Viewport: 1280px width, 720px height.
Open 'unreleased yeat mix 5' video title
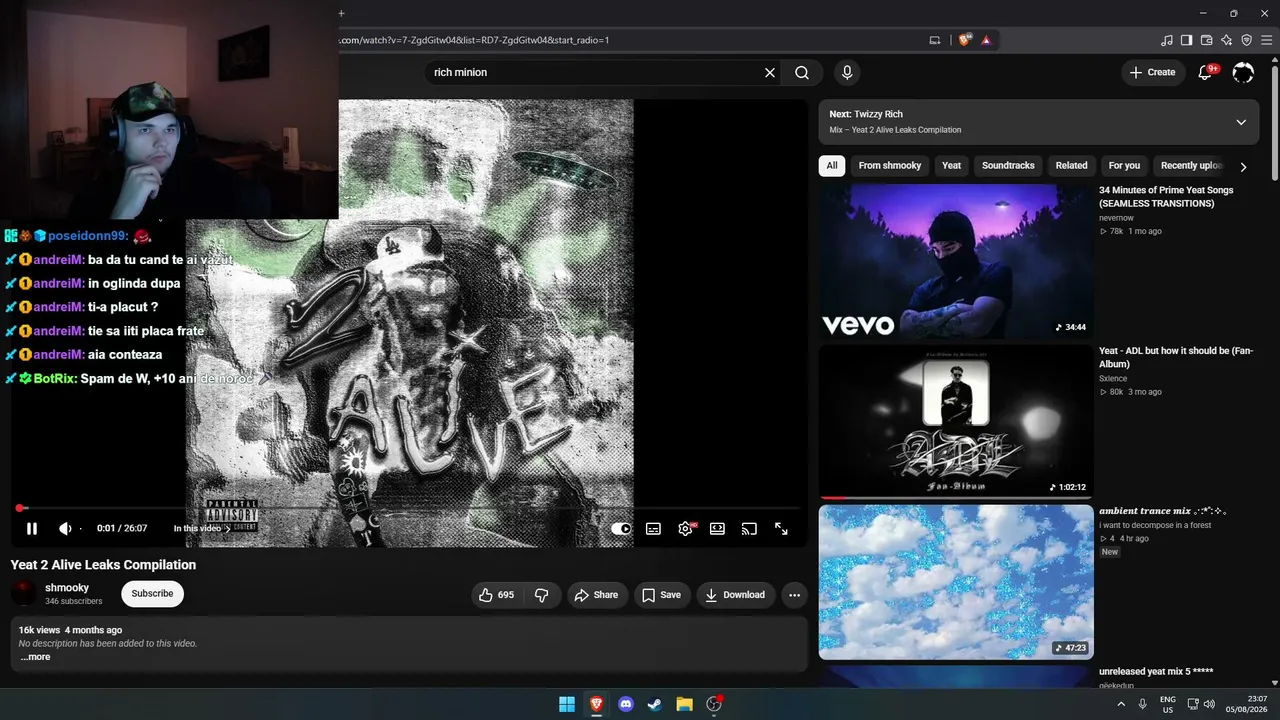(1156, 672)
